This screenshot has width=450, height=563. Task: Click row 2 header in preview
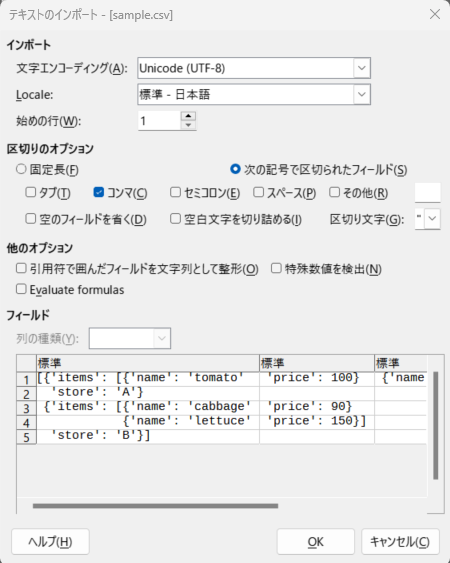click(26, 394)
